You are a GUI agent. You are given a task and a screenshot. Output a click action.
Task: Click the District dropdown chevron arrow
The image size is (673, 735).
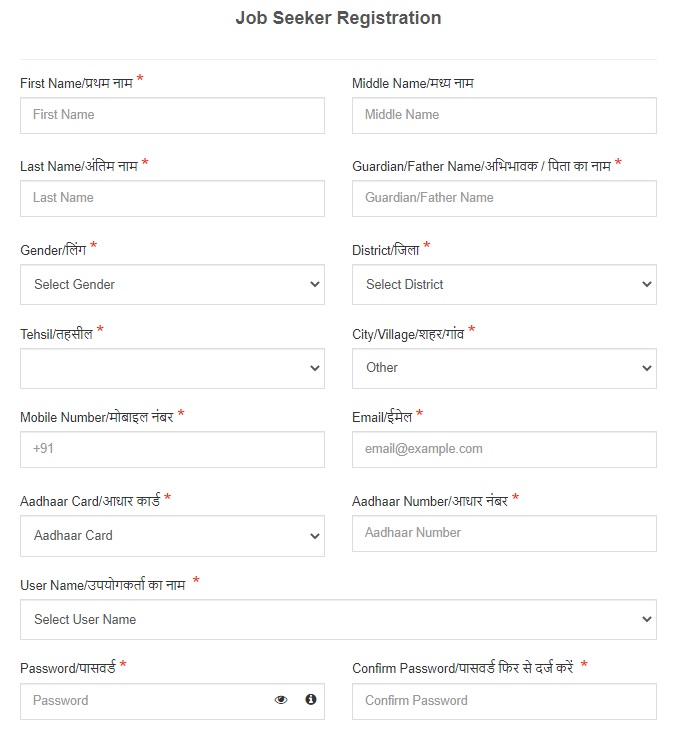(646, 284)
